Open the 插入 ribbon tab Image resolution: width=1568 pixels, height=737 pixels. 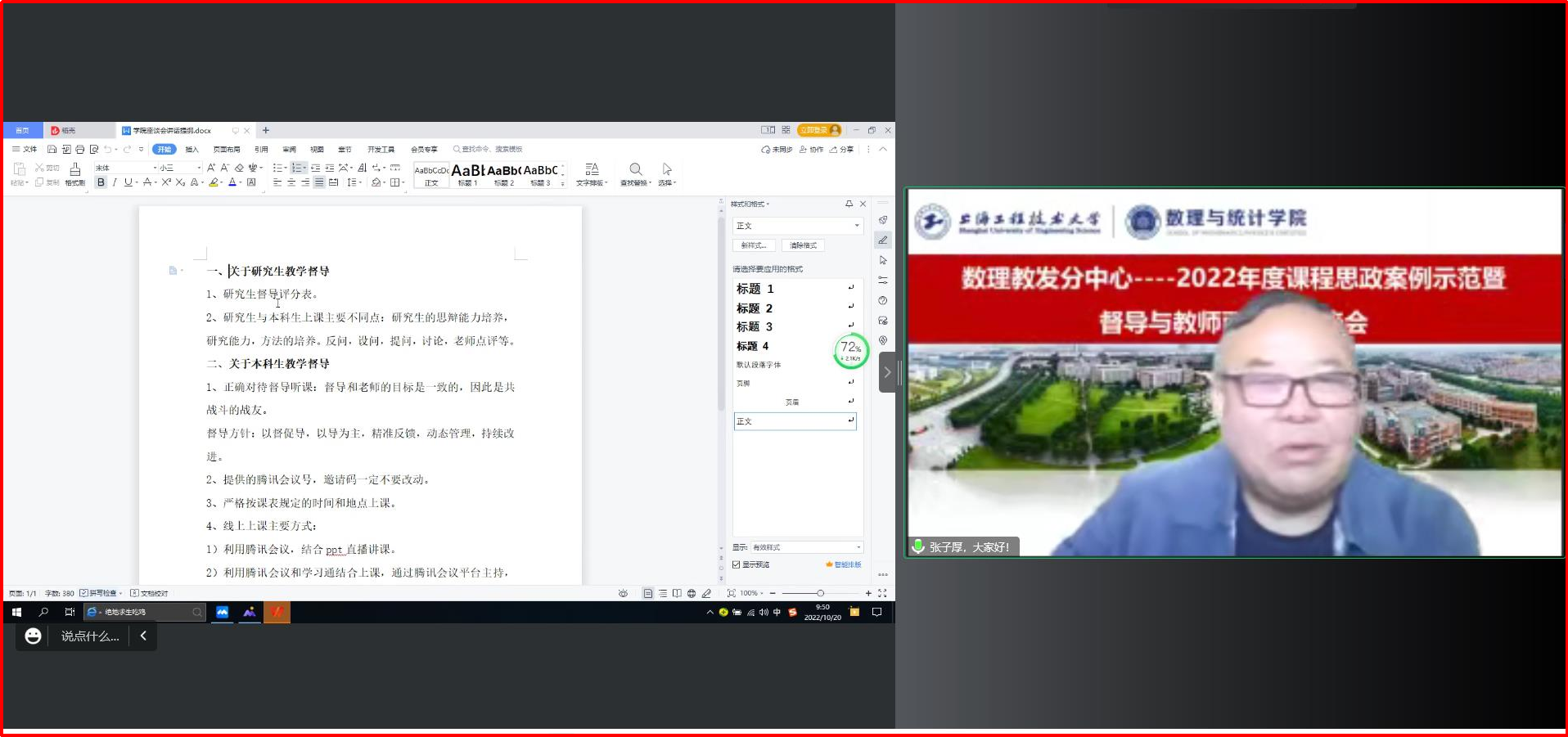(x=192, y=150)
